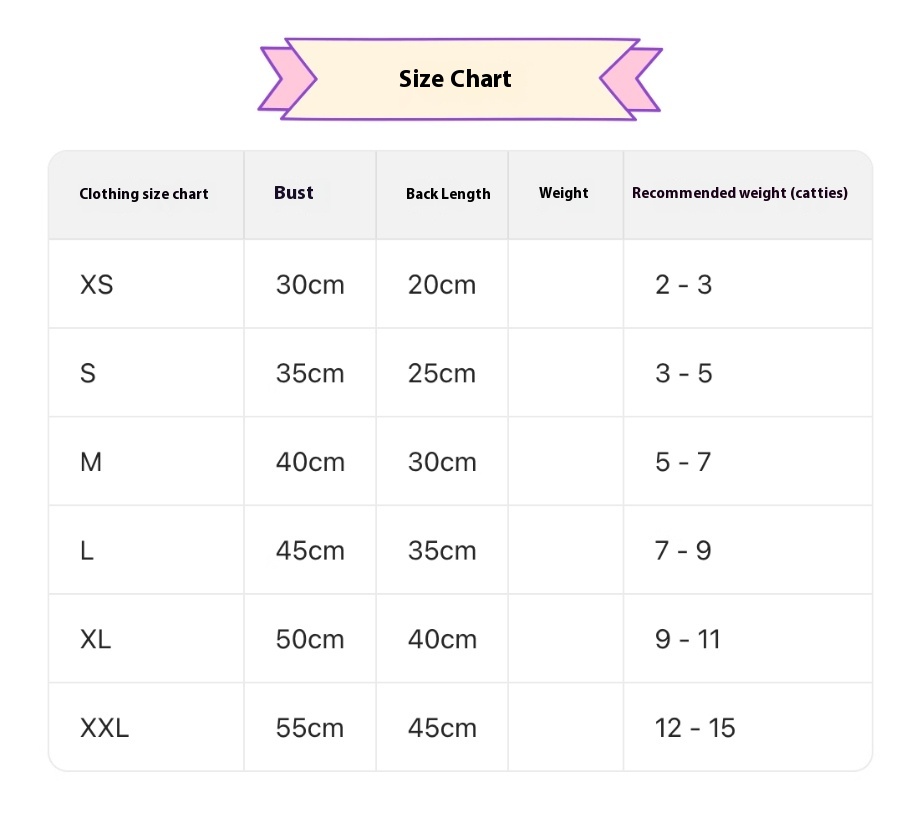This screenshot has height=816, width=898.
Task: Click the 35cm bust measurement cell
Action: pos(310,374)
